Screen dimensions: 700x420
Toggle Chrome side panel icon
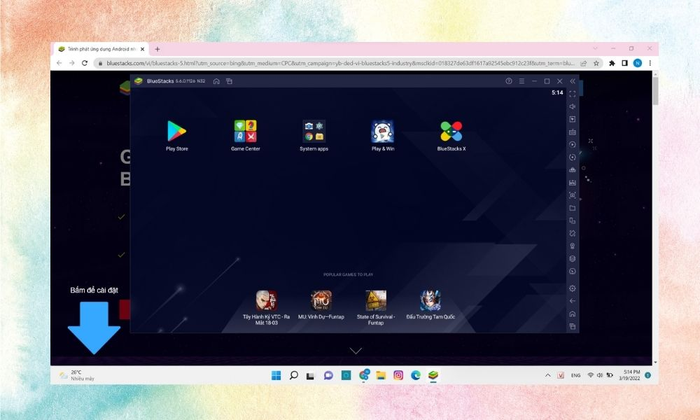pyautogui.click(x=625, y=63)
